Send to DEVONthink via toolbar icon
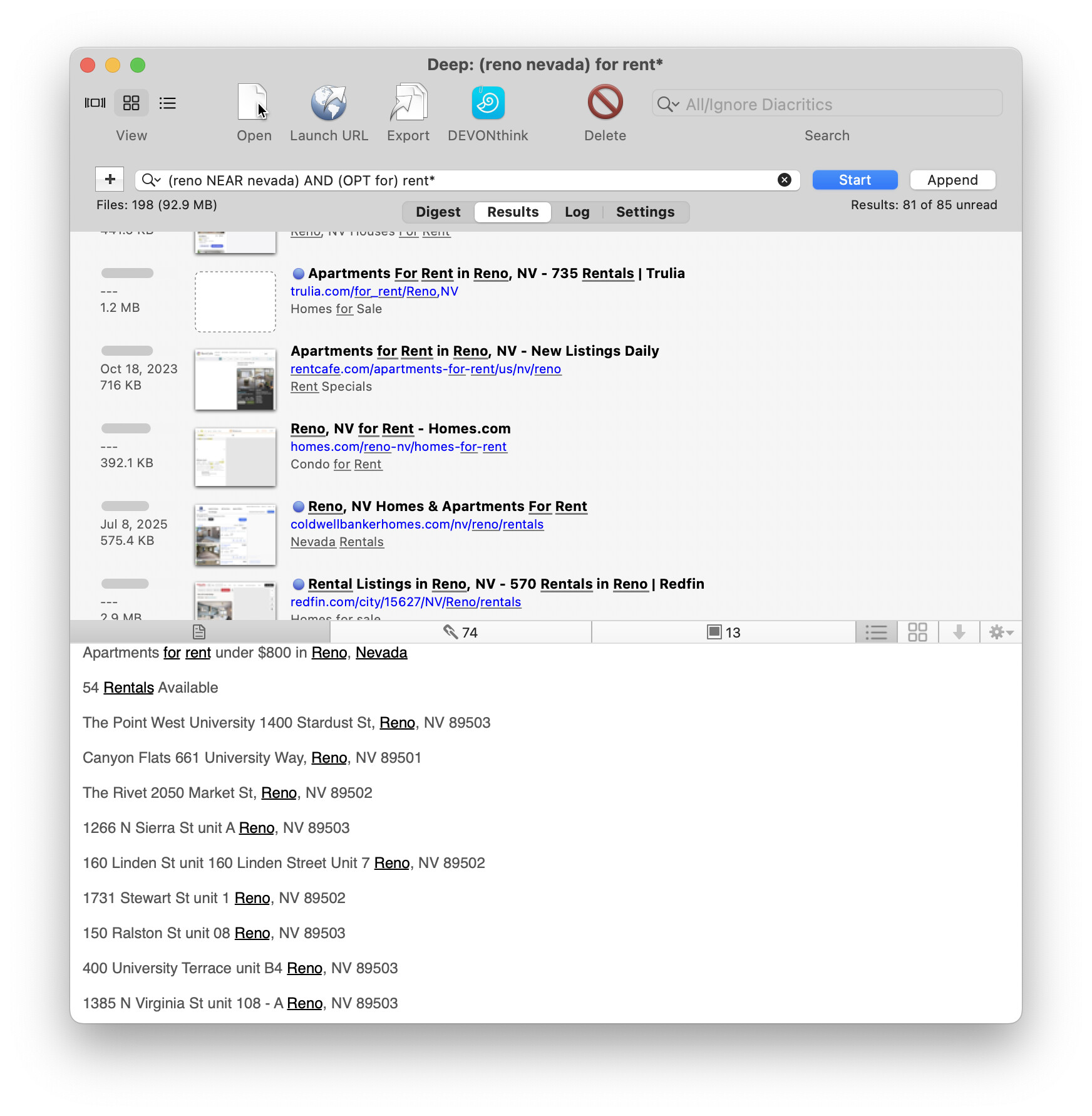1092x1116 pixels. (488, 102)
